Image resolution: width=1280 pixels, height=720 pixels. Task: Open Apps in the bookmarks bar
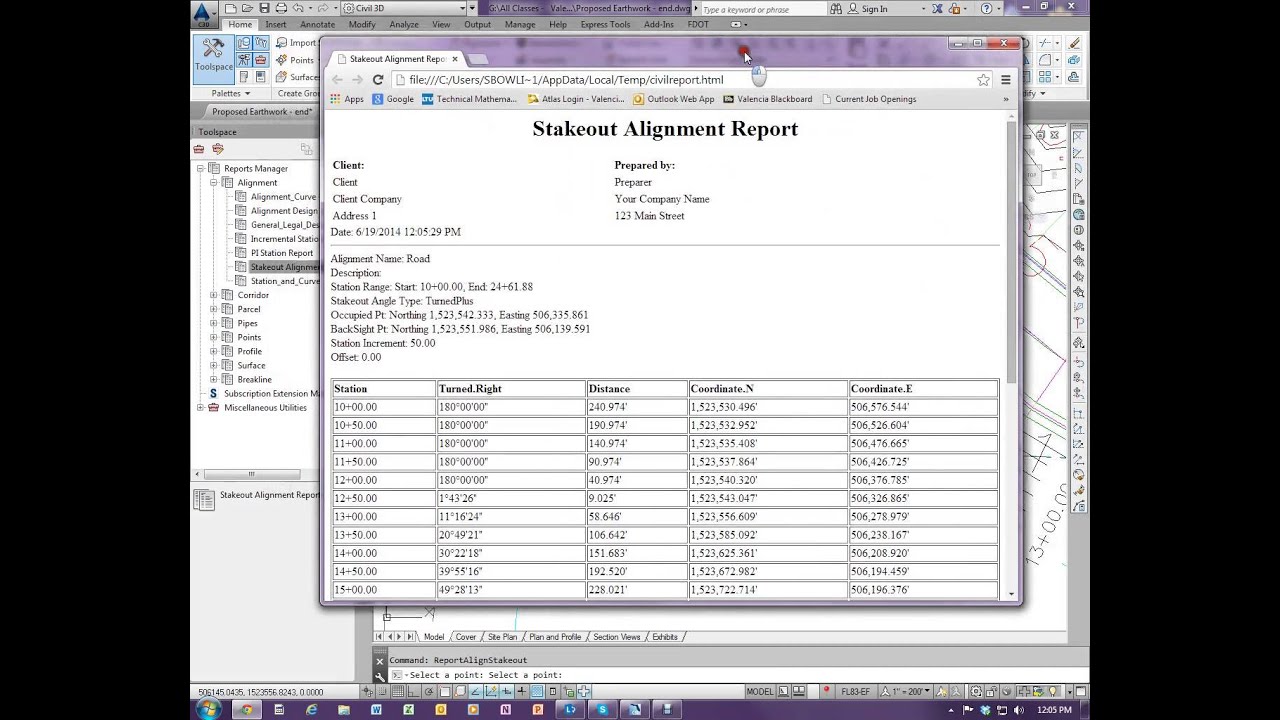[x=347, y=99]
